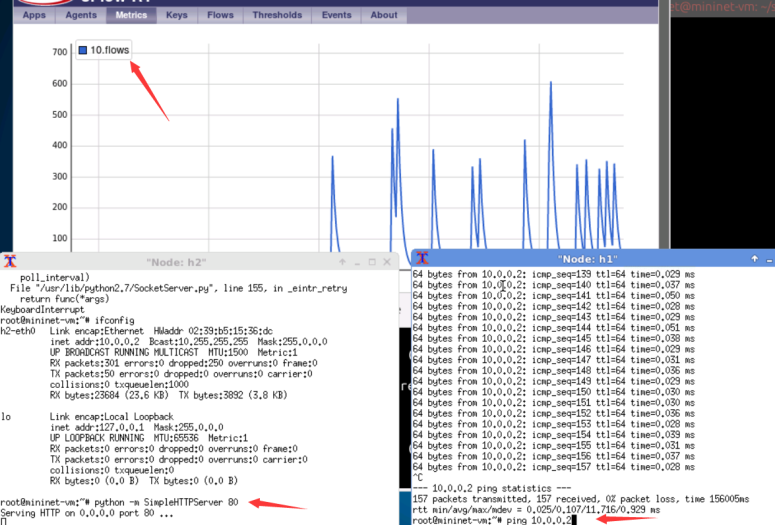
Task: Click the X icon in Node: h2 title bar
Action: (10, 261)
